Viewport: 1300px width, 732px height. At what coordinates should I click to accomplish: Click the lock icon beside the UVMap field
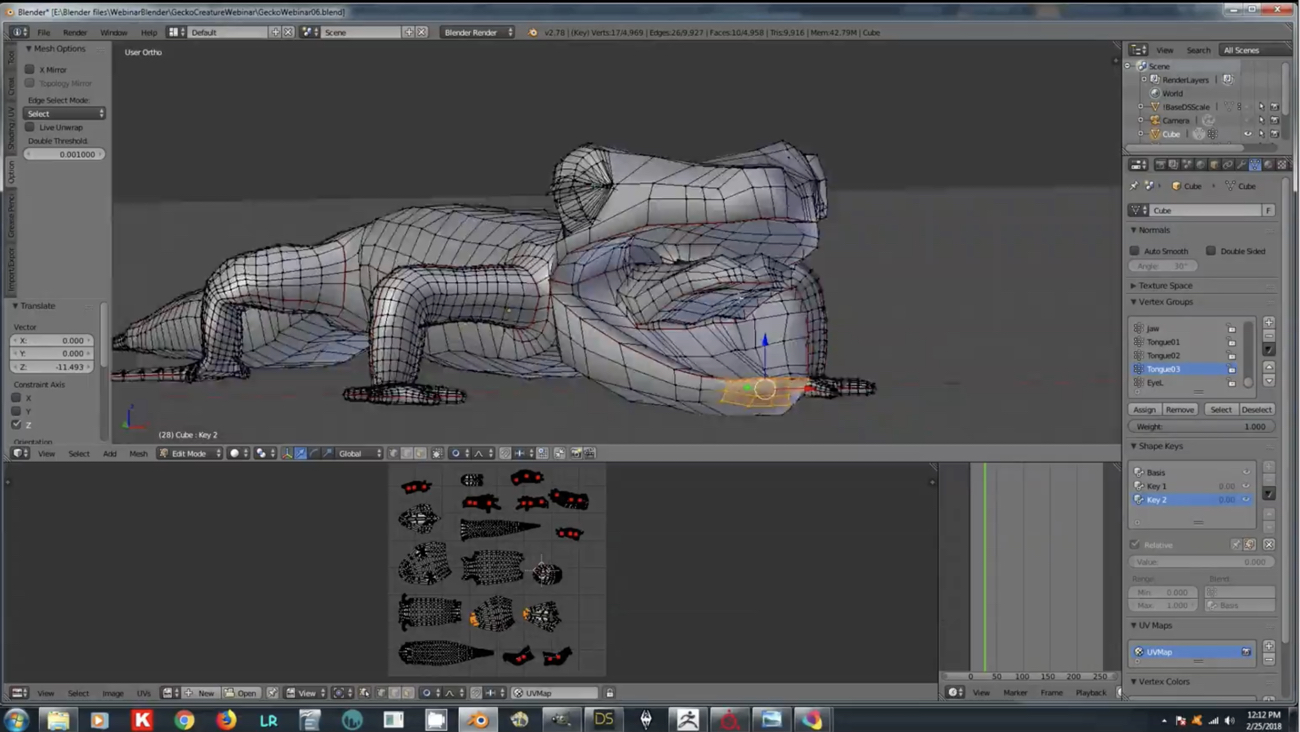point(609,692)
